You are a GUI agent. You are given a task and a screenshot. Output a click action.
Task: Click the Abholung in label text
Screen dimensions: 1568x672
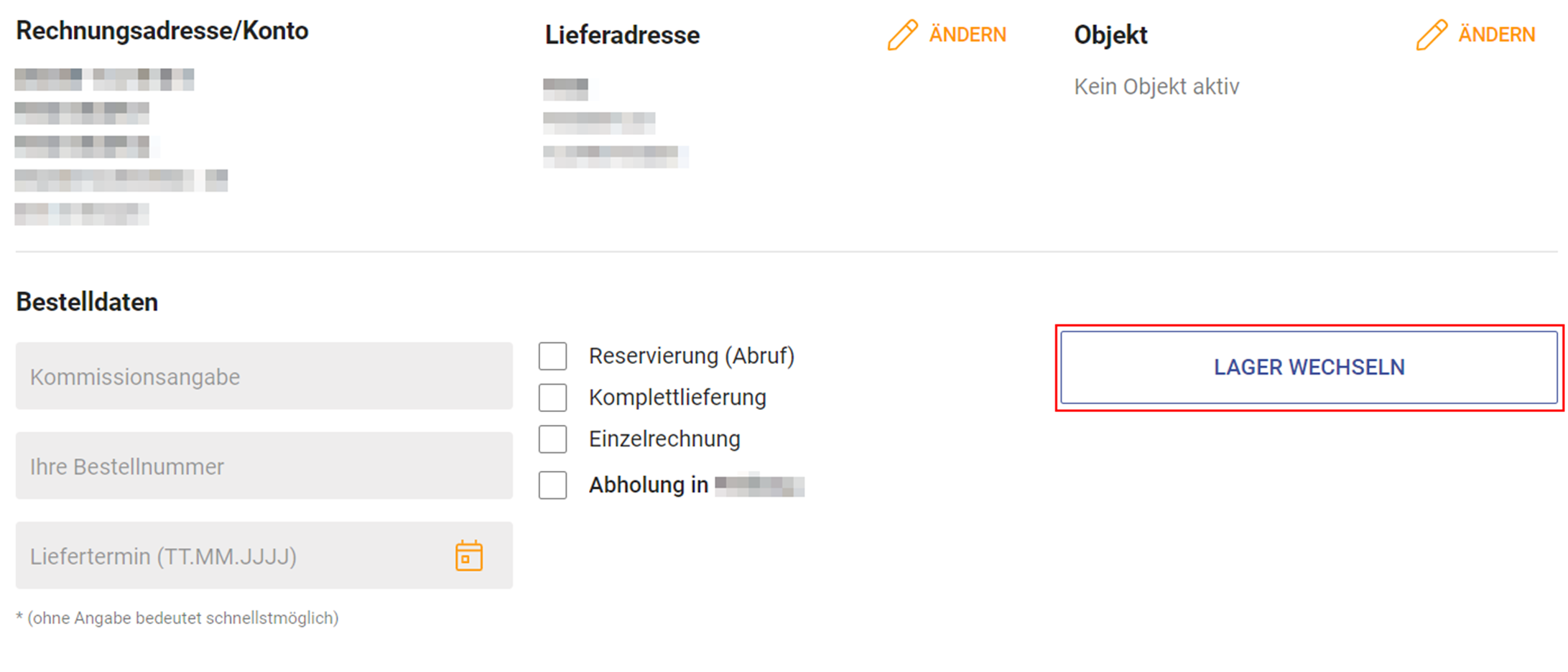tap(649, 485)
